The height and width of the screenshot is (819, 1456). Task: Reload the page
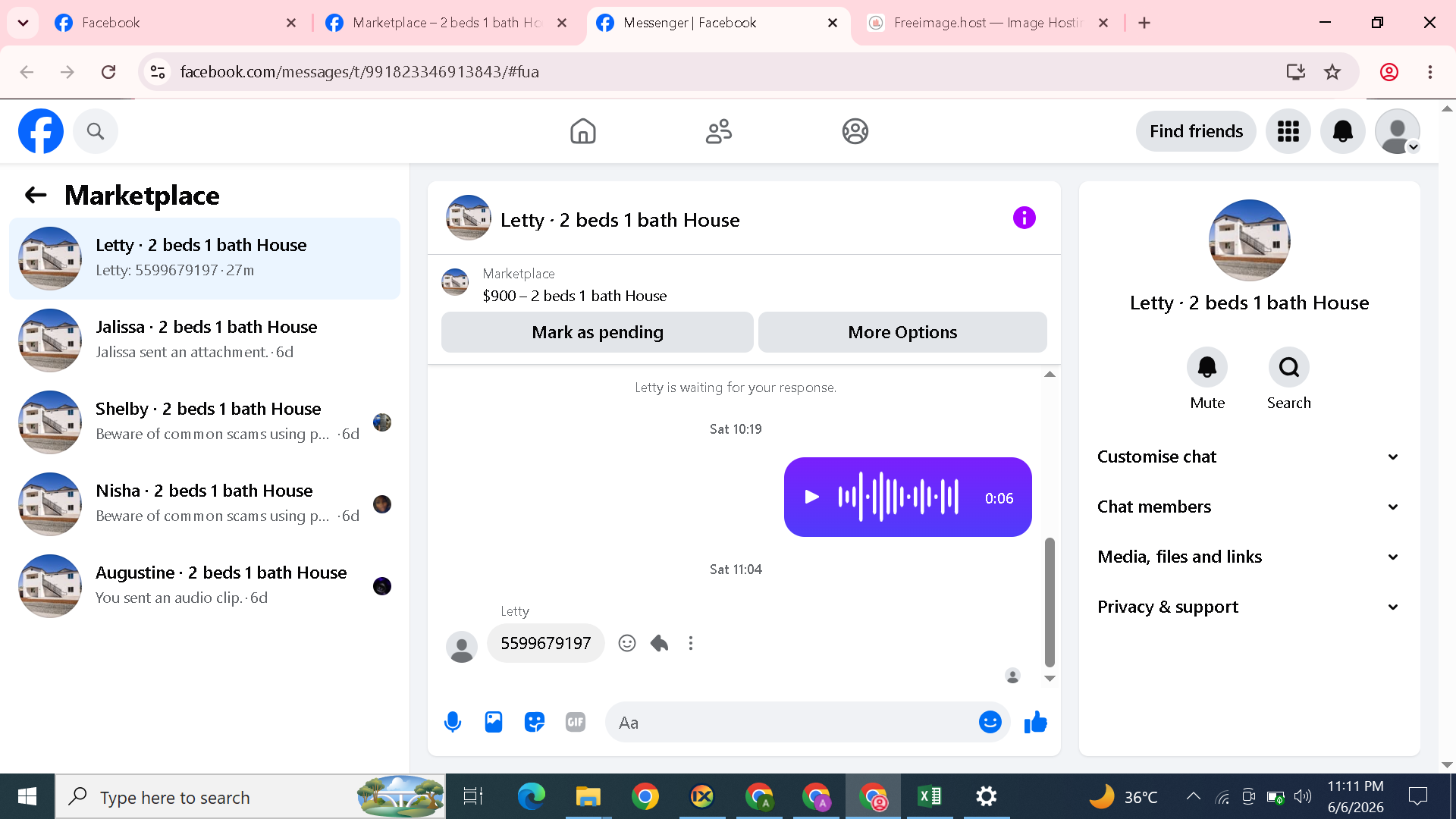click(x=108, y=72)
